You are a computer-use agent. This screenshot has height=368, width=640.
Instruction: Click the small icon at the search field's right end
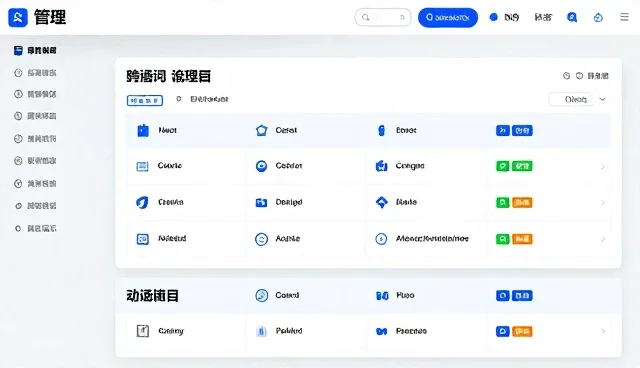[402, 17]
